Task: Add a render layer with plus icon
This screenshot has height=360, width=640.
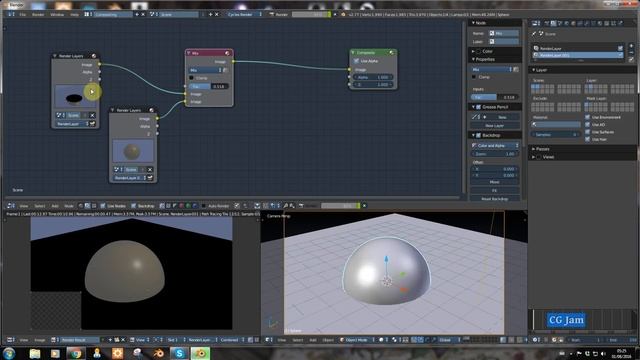Action: (631, 46)
